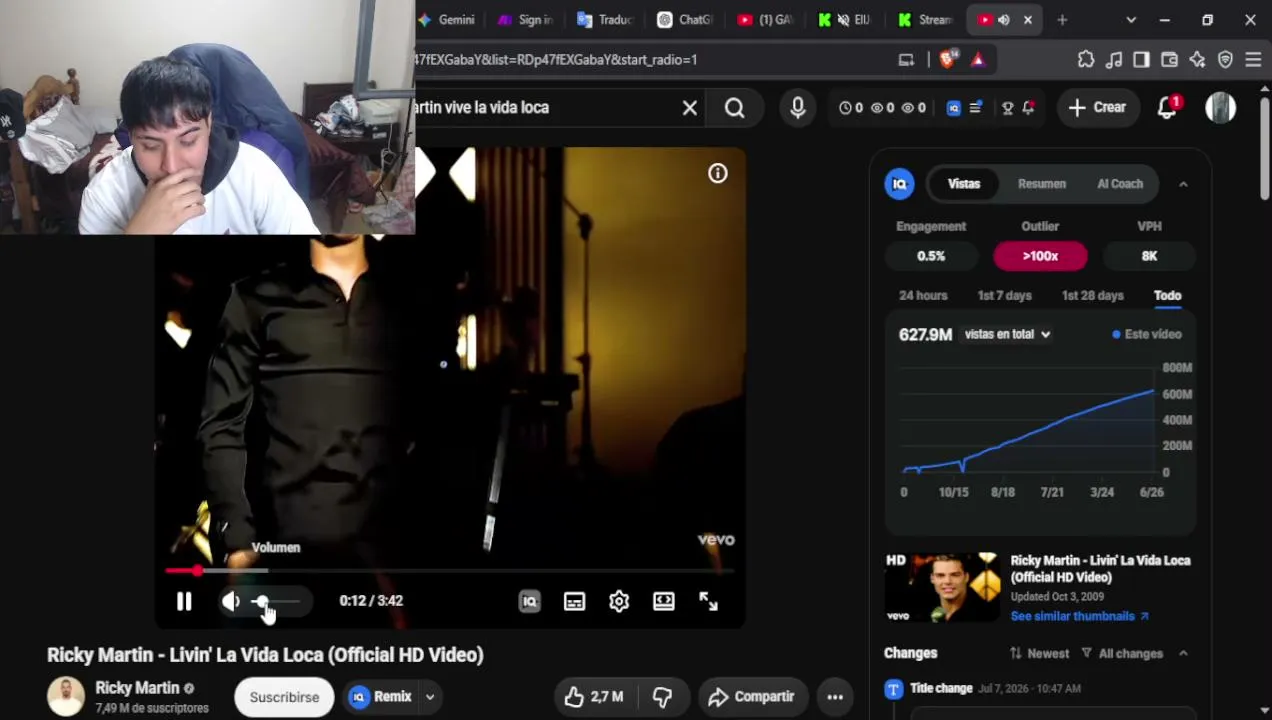1272x720 pixels.
Task: Open the browser extensions puzzle icon
Action: point(1086,60)
